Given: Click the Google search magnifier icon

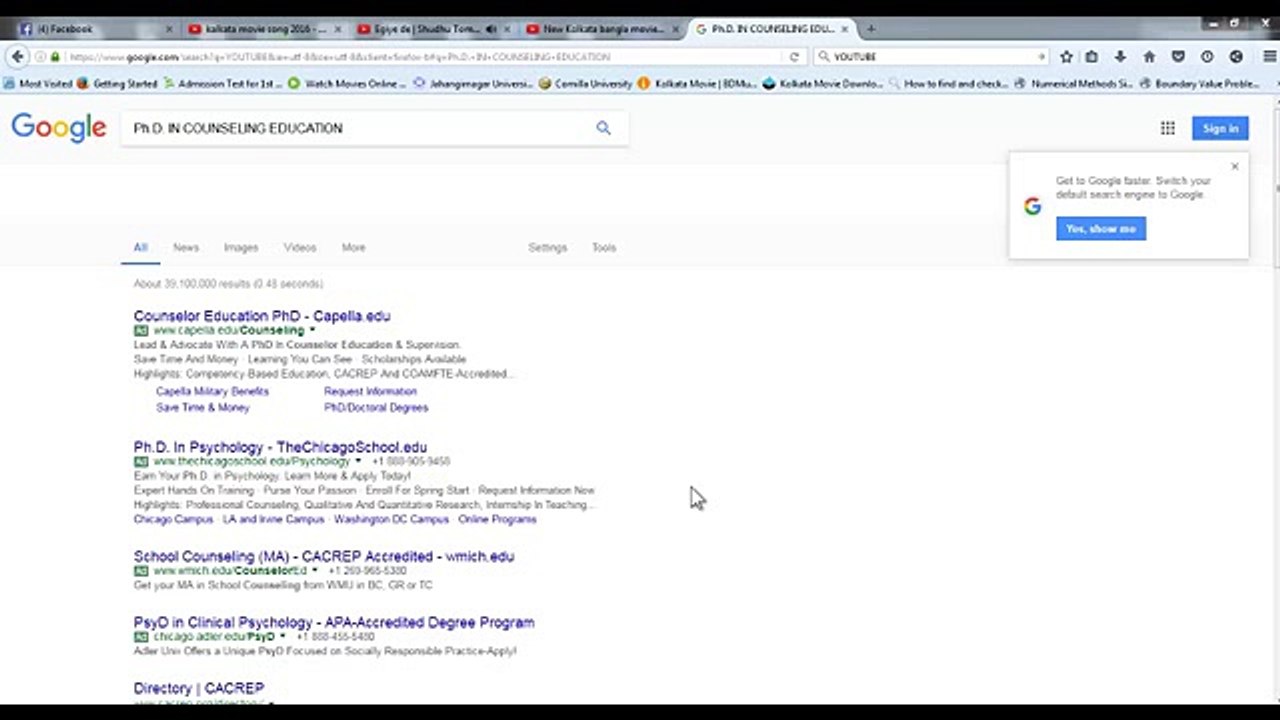Looking at the screenshot, I should click(603, 128).
